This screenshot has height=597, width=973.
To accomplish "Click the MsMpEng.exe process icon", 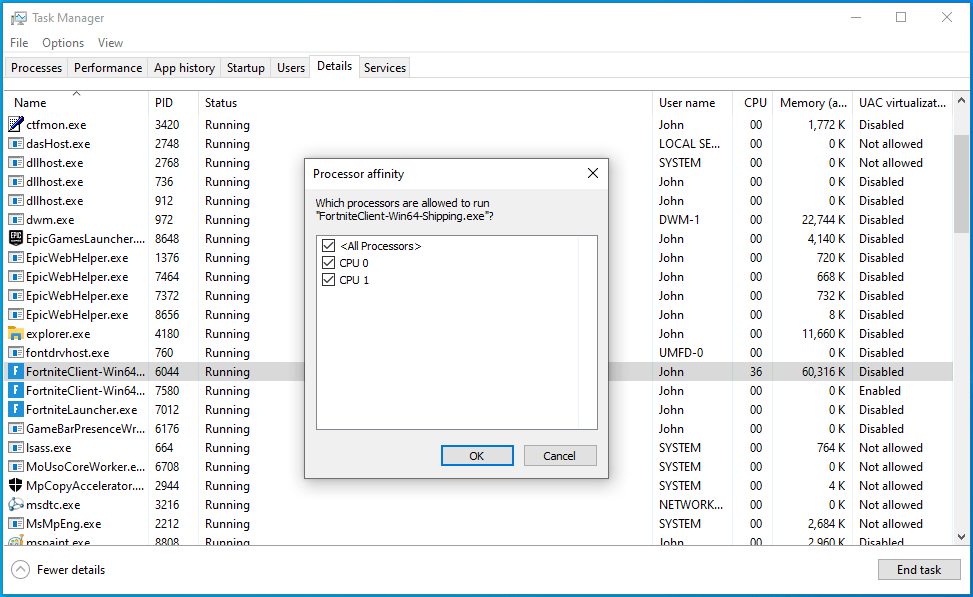I will click(16, 524).
